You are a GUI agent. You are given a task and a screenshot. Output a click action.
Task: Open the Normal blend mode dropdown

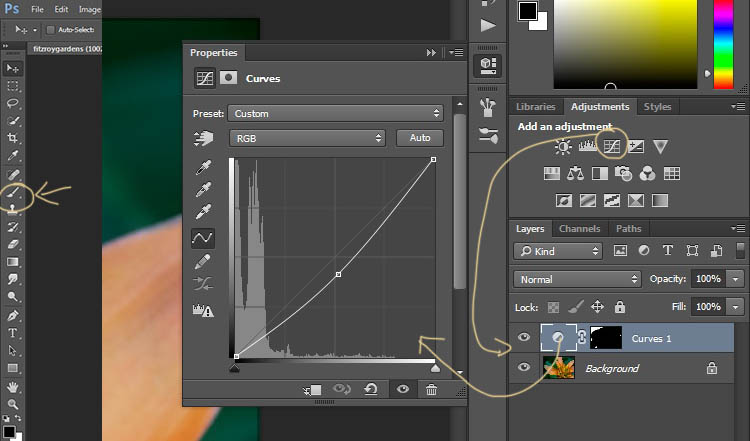point(577,279)
